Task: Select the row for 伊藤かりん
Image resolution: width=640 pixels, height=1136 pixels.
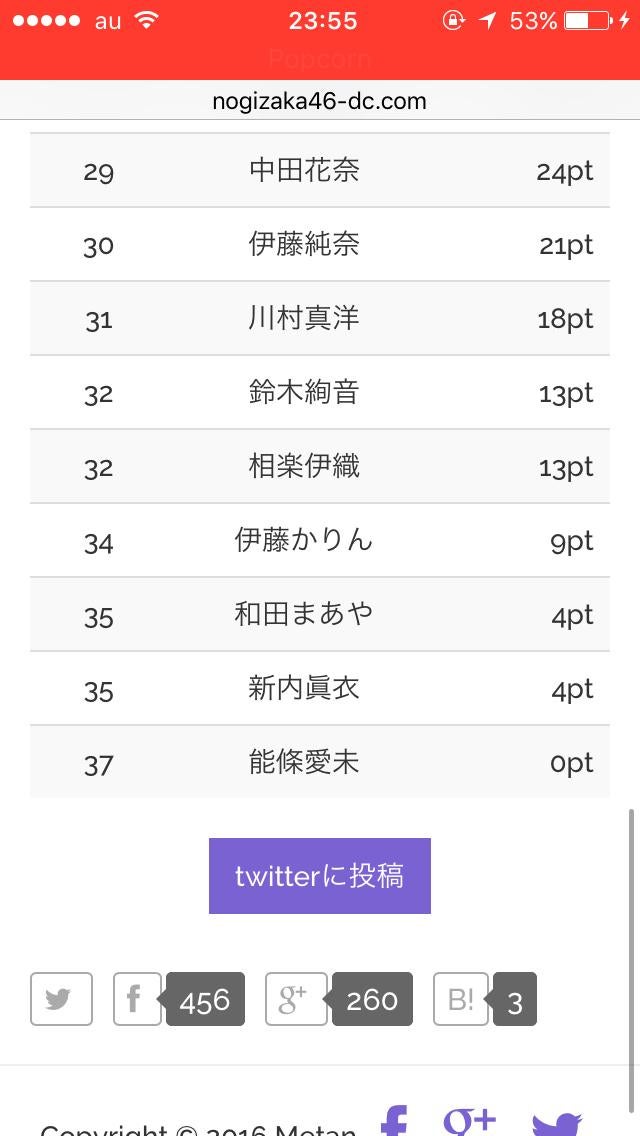Action: [x=319, y=540]
